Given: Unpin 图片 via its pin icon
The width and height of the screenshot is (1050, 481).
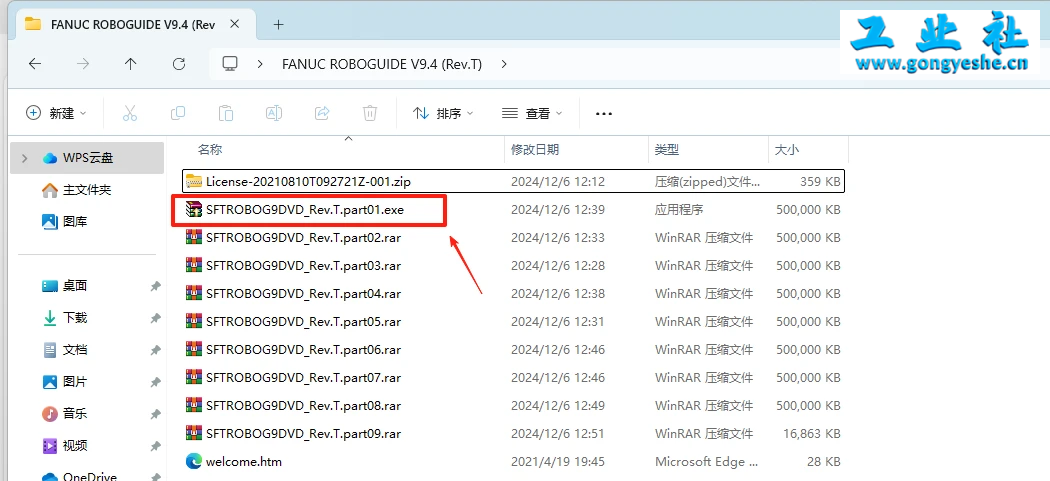Looking at the screenshot, I should click(x=155, y=383).
